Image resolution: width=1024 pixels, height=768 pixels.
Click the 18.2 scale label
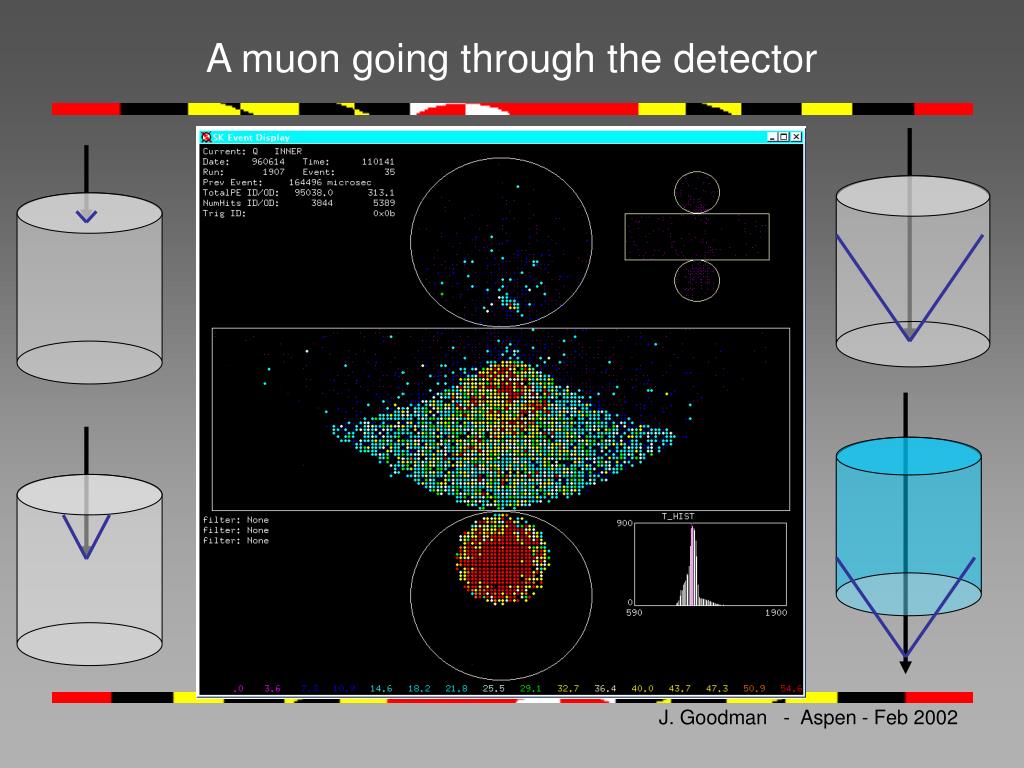pos(419,688)
